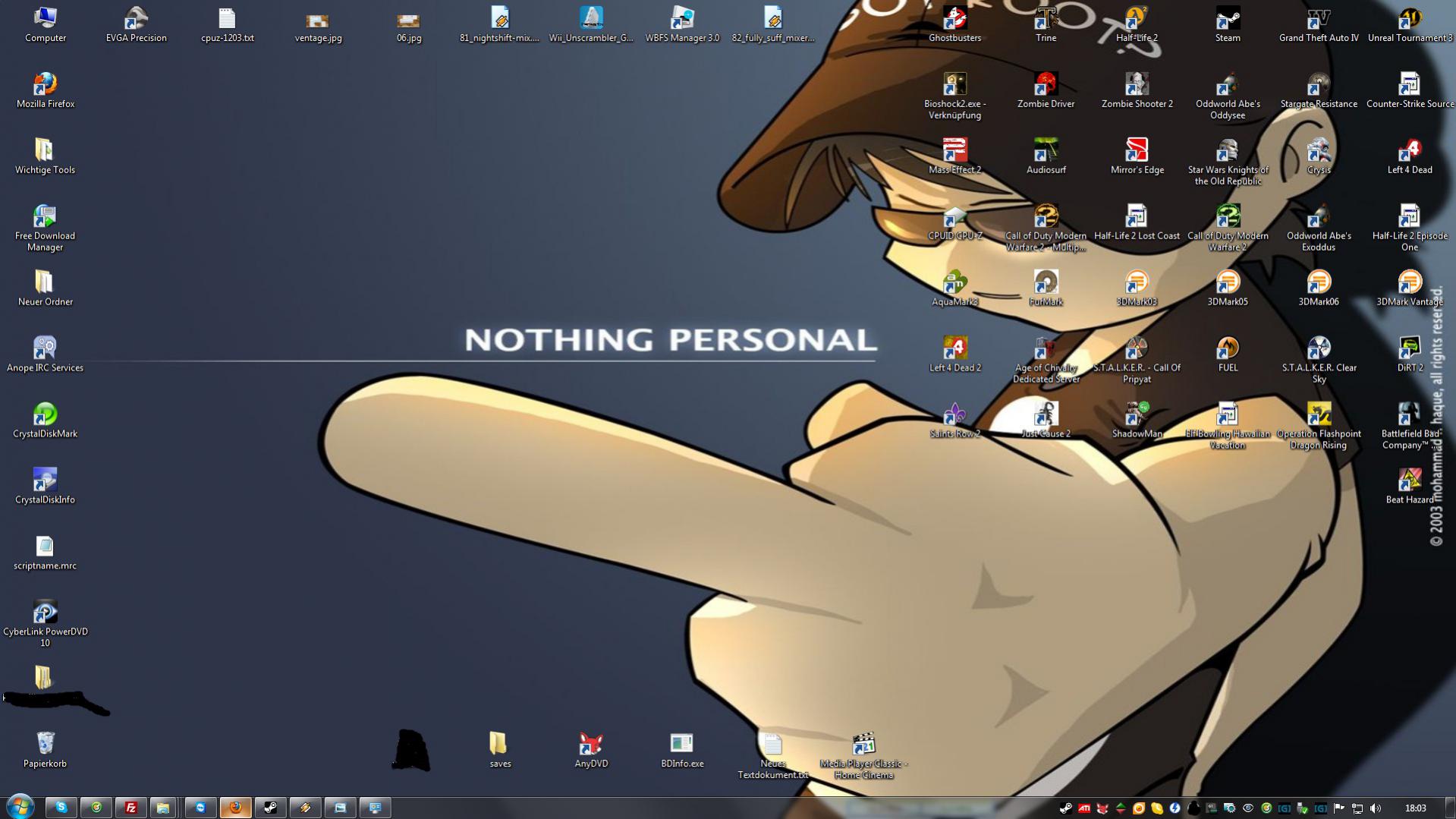Select BDInfo.exe on the desktop
The height and width of the screenshot is (819, 1456).
tap(682, 750)
